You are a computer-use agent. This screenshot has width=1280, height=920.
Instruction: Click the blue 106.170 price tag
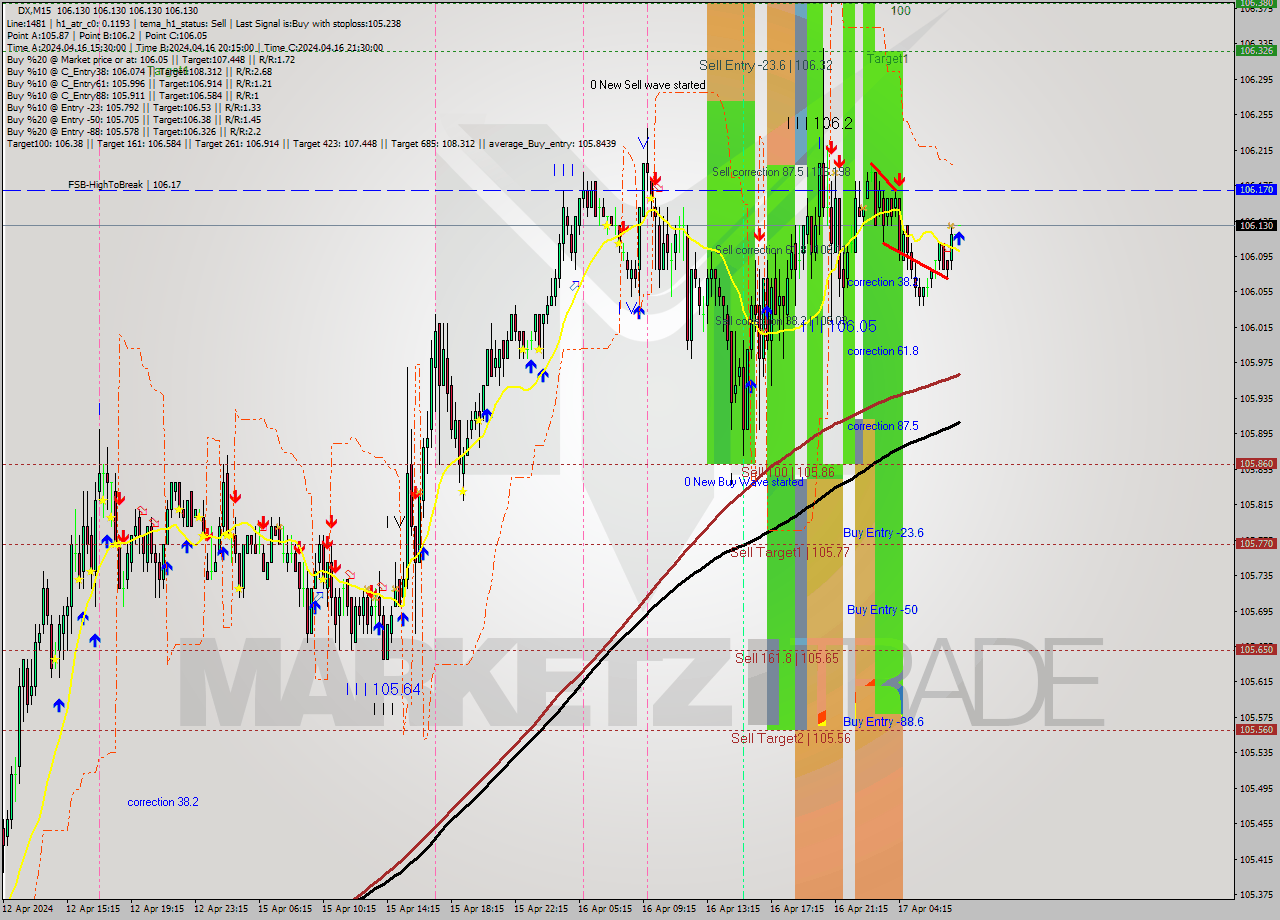click(1256, 189)
